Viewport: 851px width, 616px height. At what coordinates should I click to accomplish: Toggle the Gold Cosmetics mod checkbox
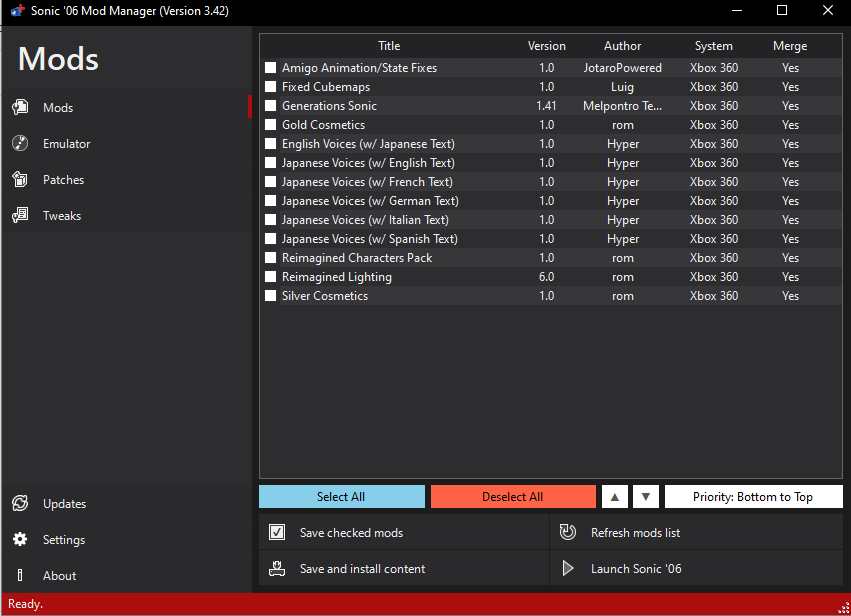(x=270, y=125)
